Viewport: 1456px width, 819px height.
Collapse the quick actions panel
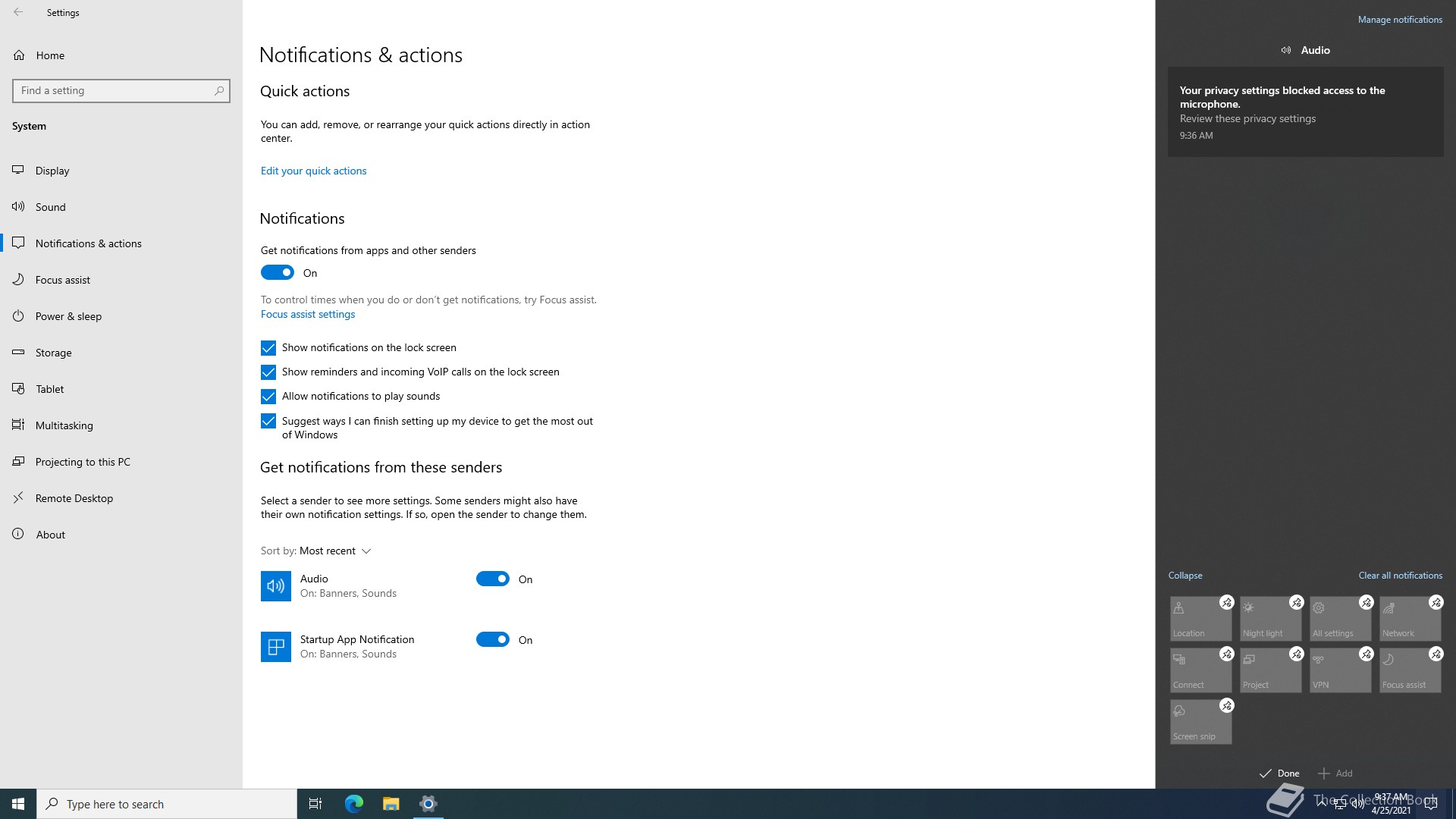point(1185,576)
